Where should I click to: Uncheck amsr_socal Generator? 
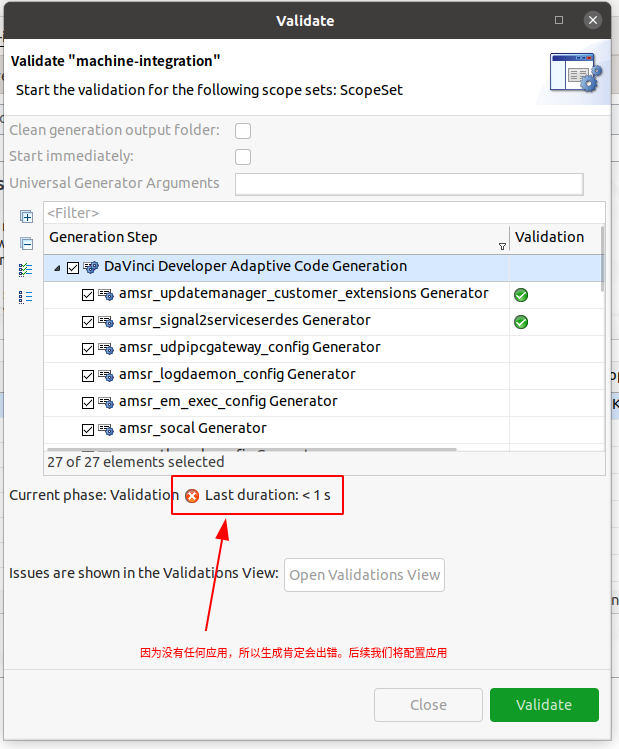click(88, 430)
